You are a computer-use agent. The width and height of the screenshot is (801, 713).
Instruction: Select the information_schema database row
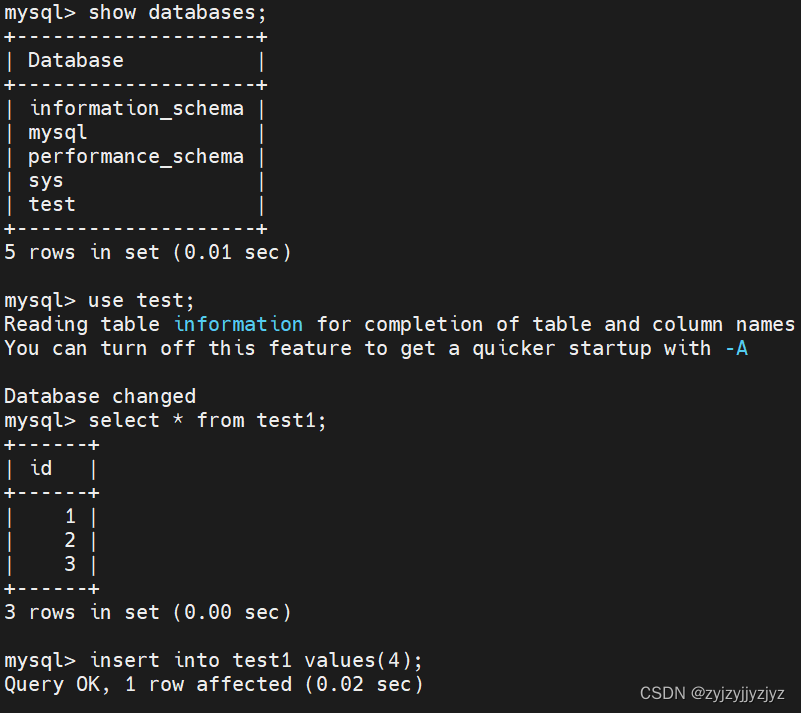pyautogui.click(x=136, y=108)
